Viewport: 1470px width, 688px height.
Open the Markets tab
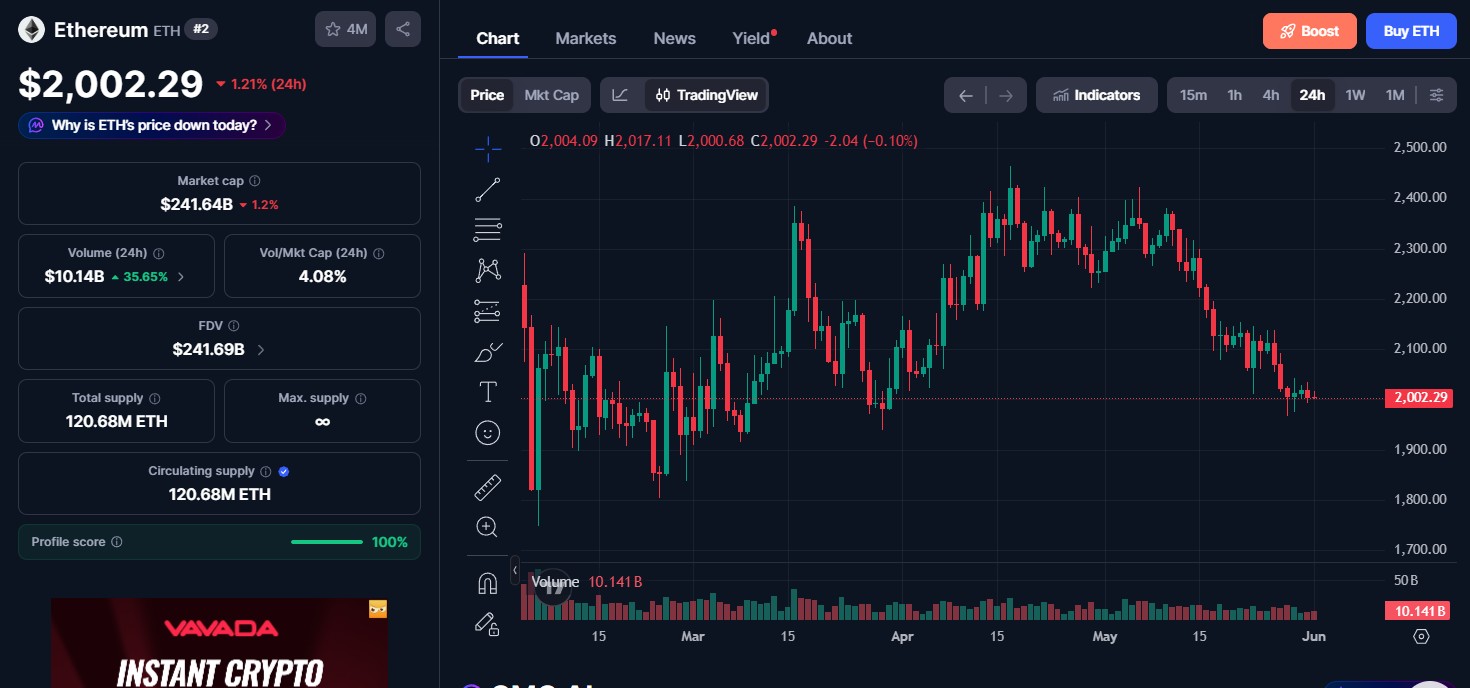click(x=586, y=38)
